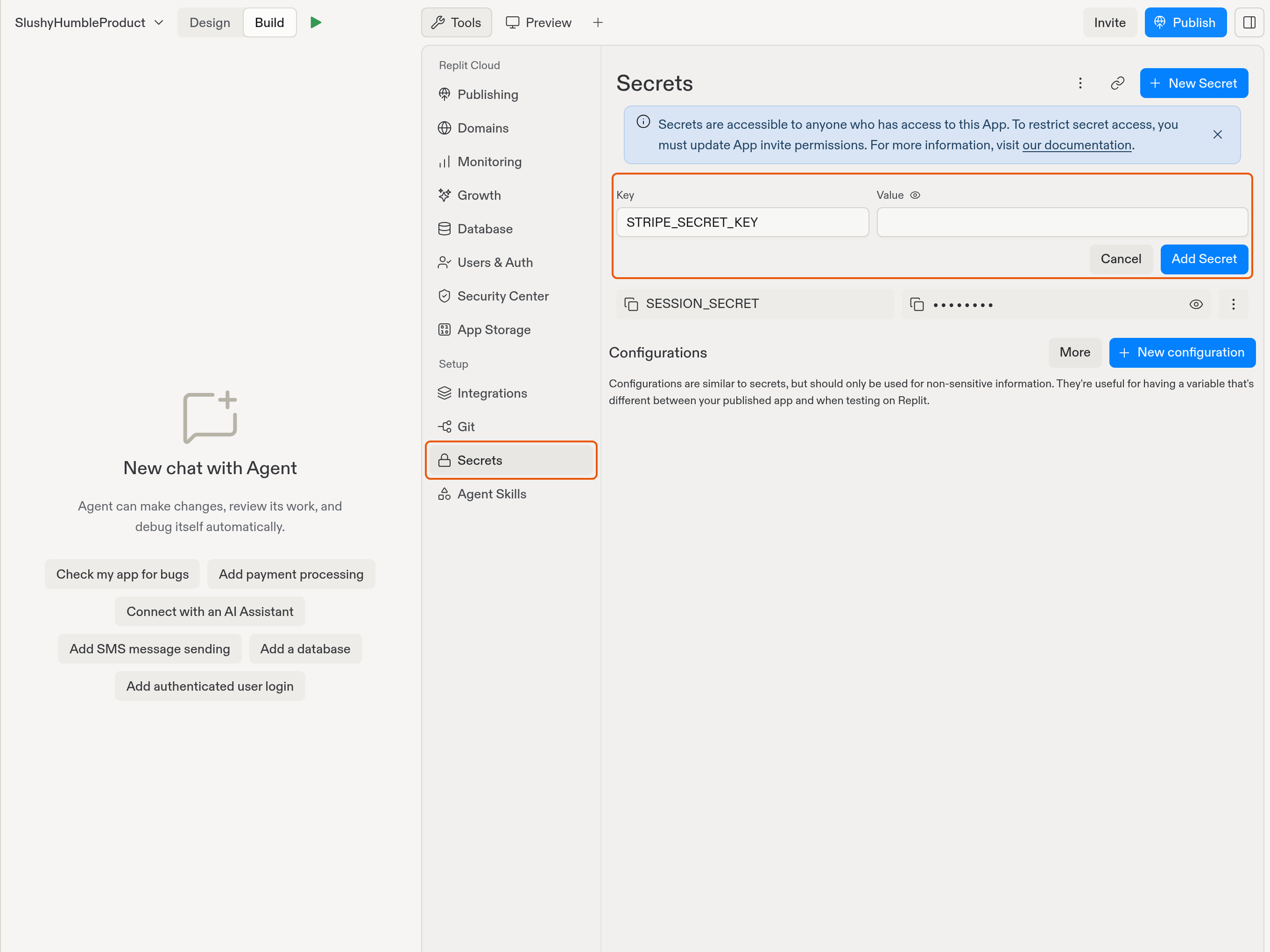Reveal the SESSION_SECRET value
Screen dimensions: 1270x952
tap(1195, 304)
